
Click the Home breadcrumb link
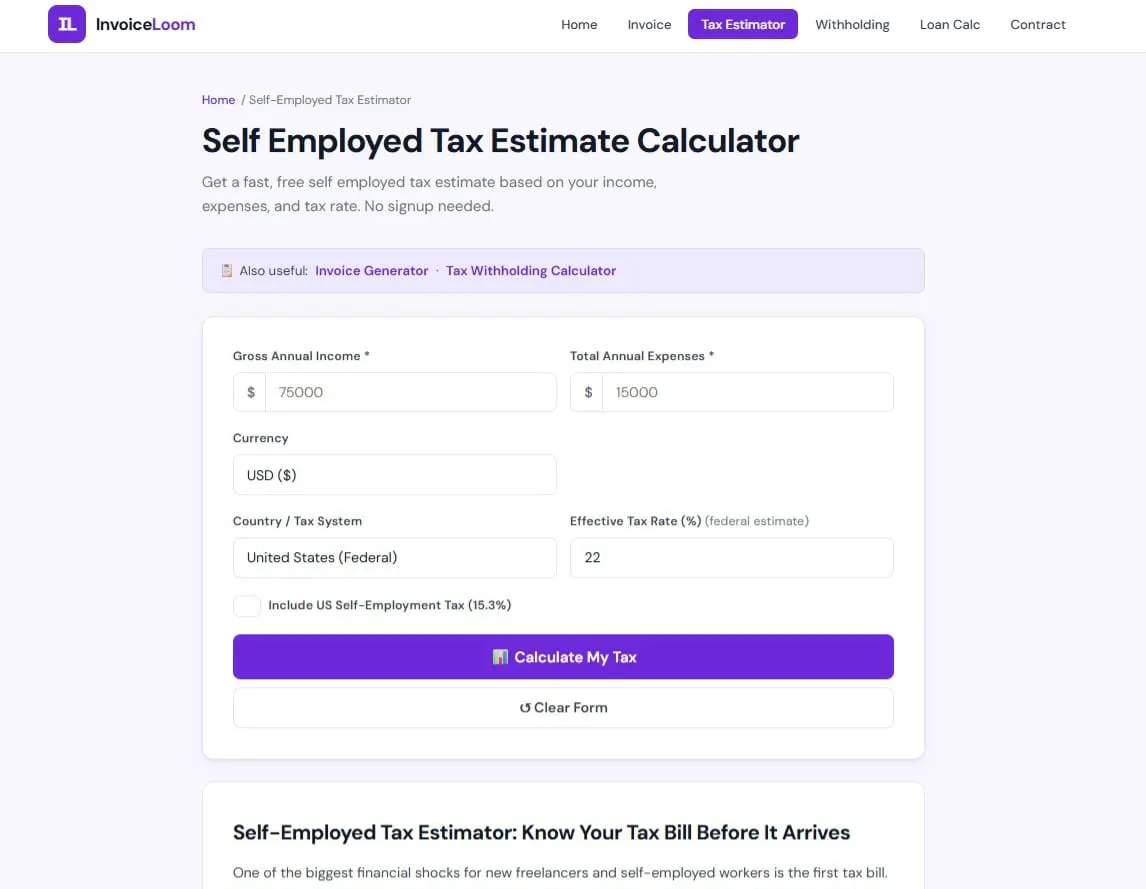point(218,100)
